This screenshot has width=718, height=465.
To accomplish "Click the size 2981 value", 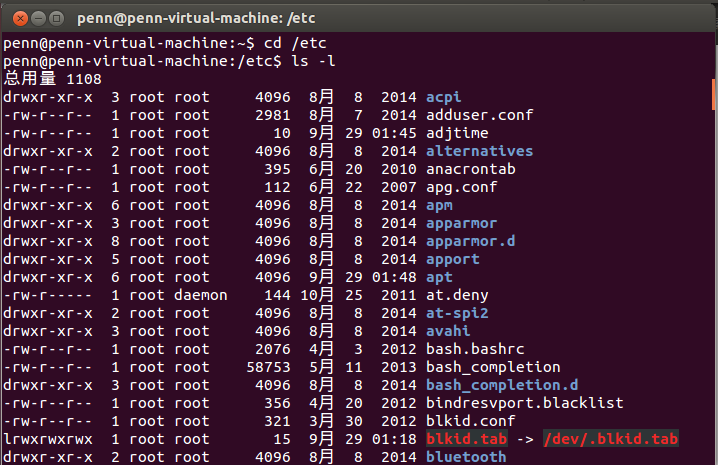I will point(273,115).
